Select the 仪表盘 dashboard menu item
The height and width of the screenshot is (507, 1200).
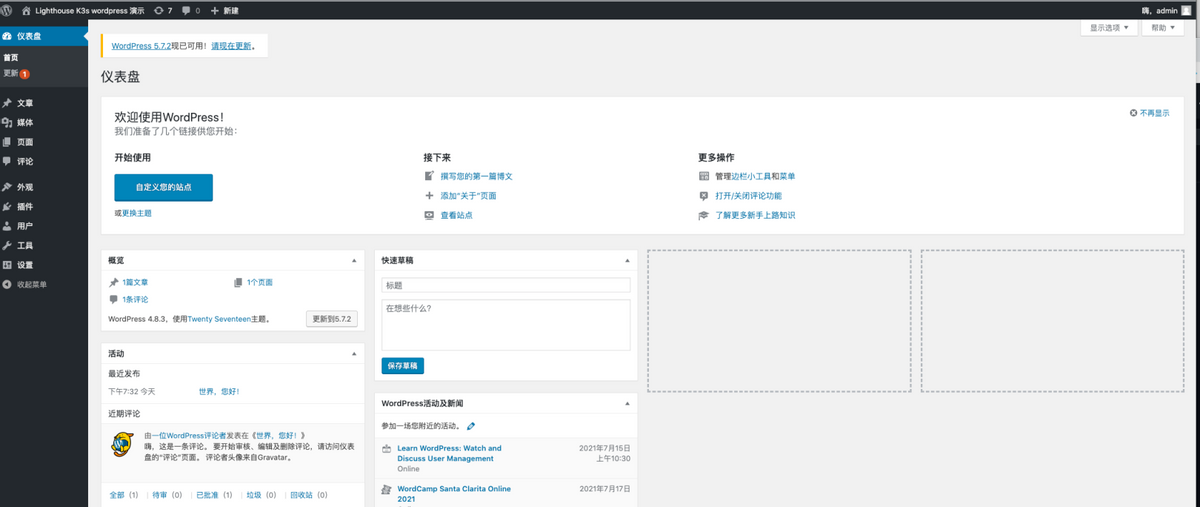(44, 36)
